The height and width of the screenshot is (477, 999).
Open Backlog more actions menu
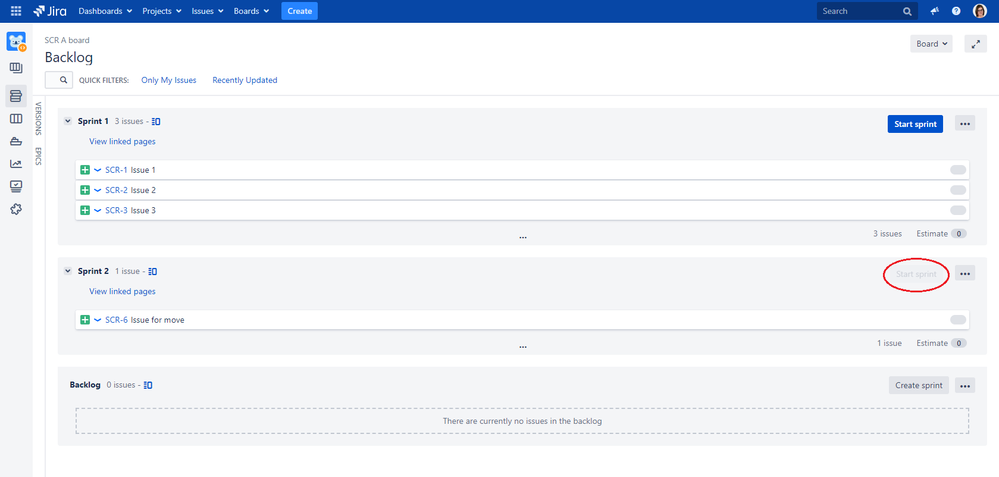tap(965, 385)
